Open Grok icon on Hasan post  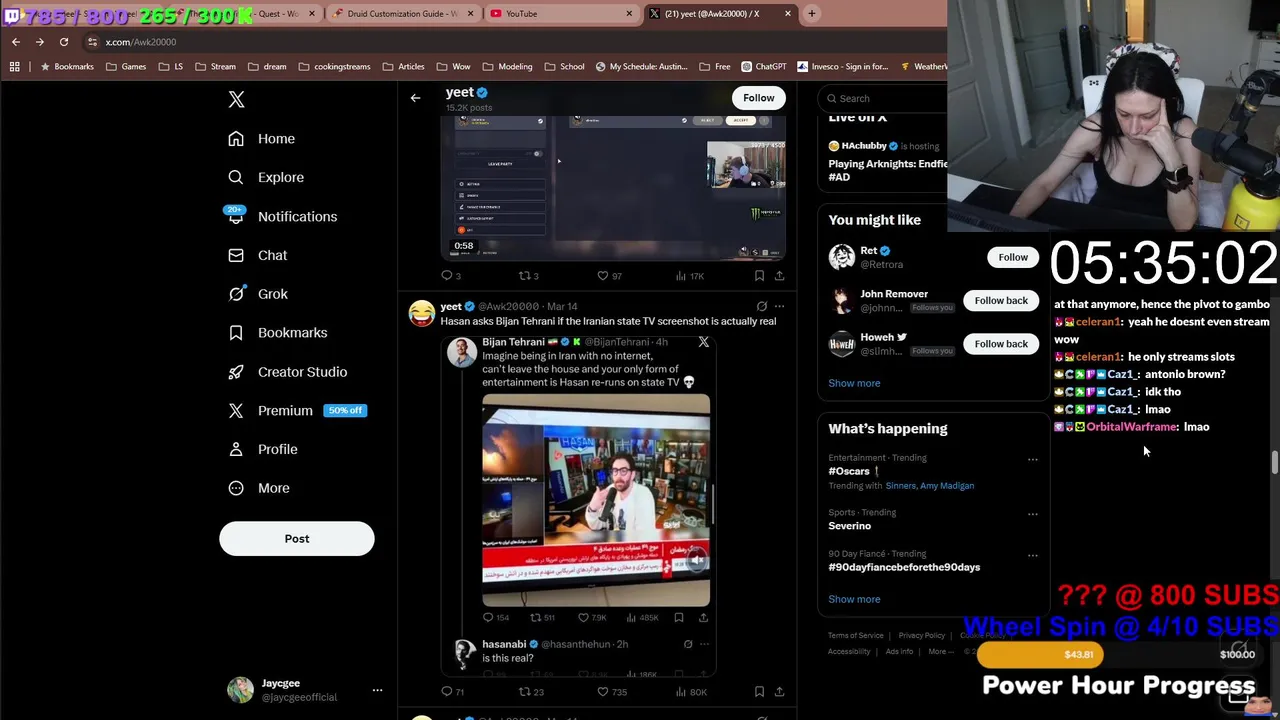point(761,306)
